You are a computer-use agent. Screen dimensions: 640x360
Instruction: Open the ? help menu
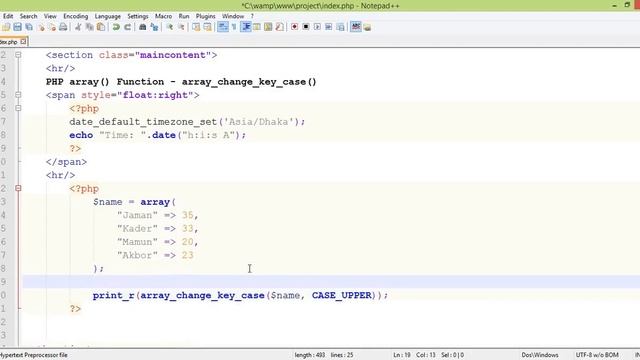[252, 16]
